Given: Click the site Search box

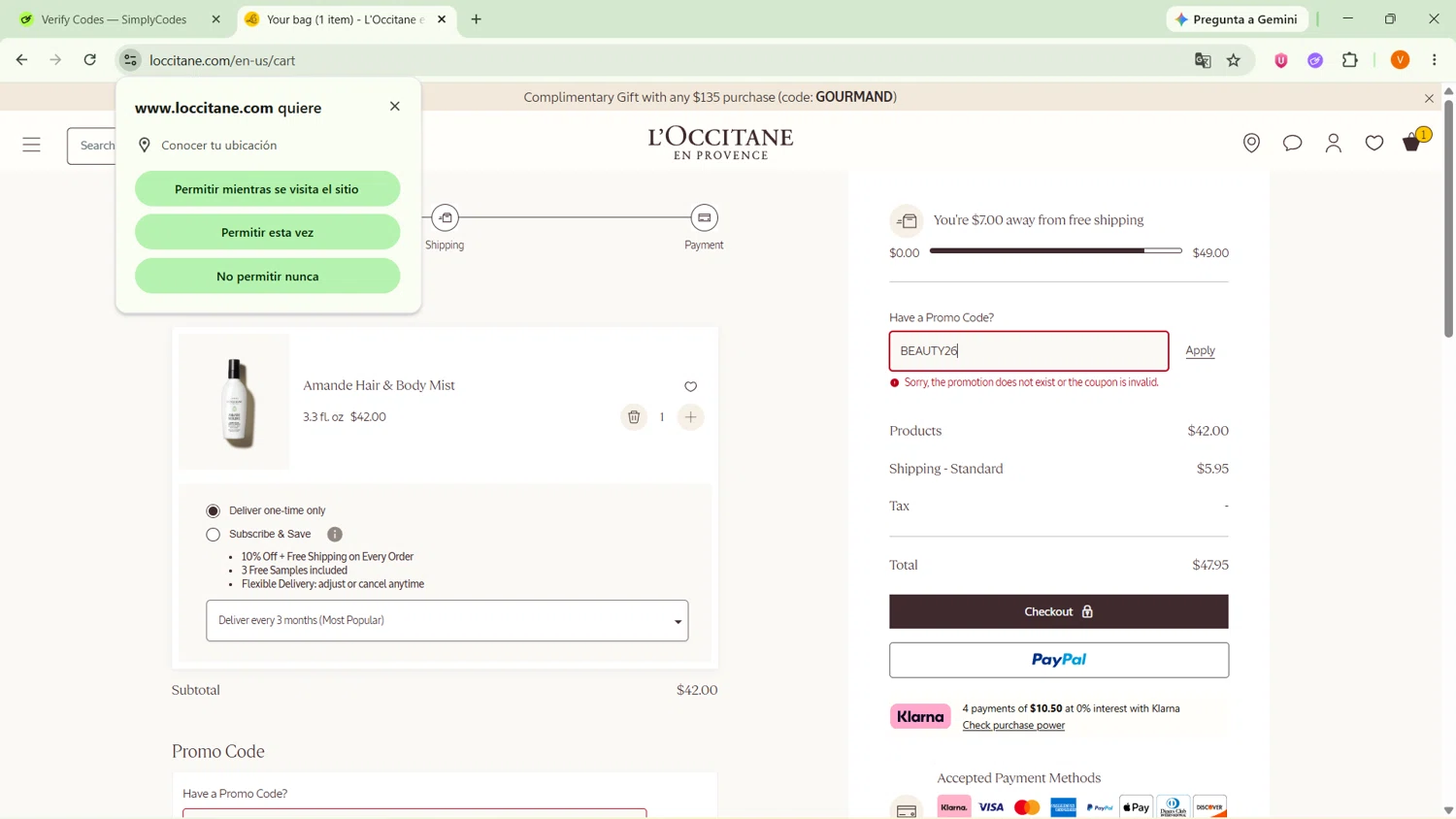Looking at the screenshot, I should (93, 146).
